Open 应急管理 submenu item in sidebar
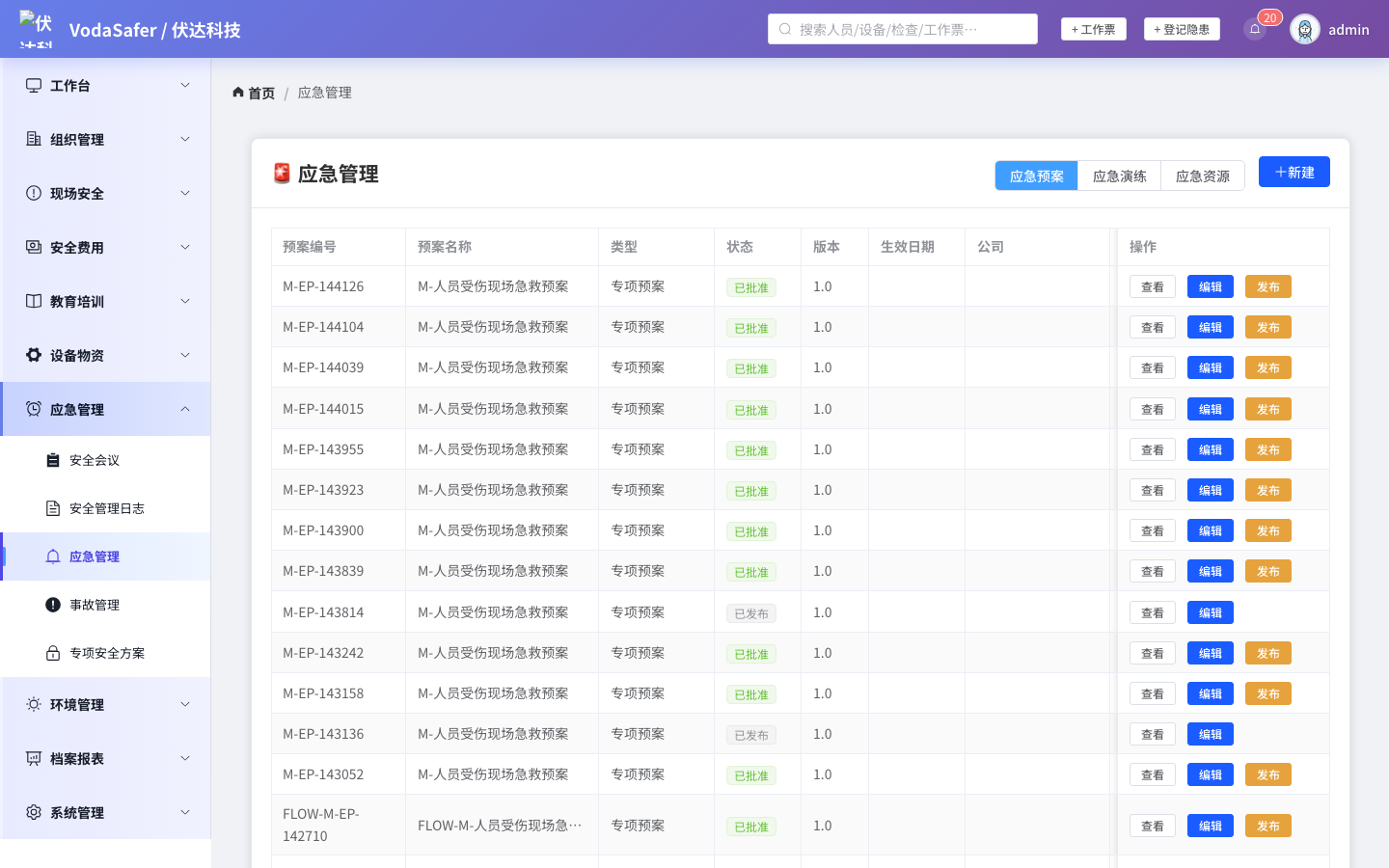The height and width of the screenshot is (868, 1389). pyautogui.click(x=105, y=556)
